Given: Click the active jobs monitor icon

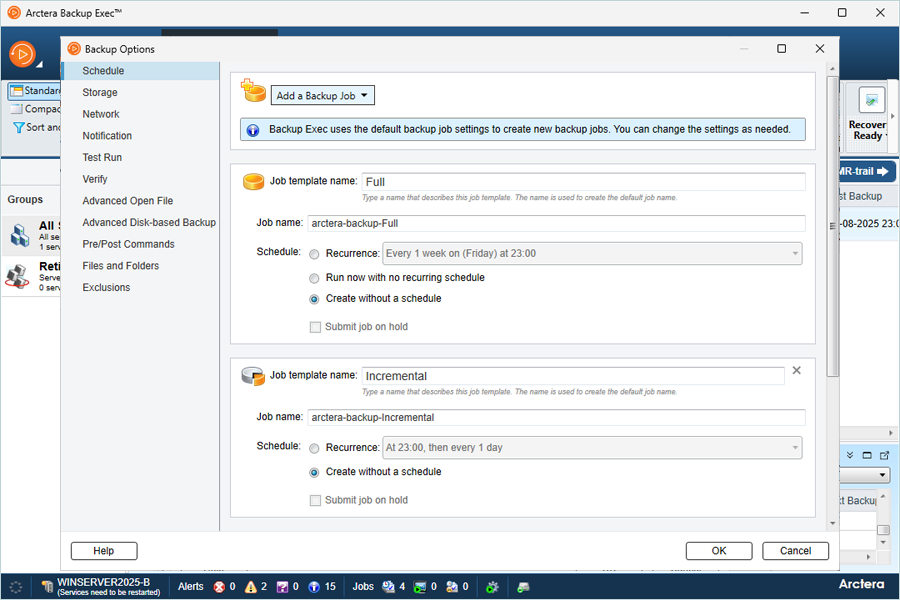Looking at the screenshot, I should 420,587.
